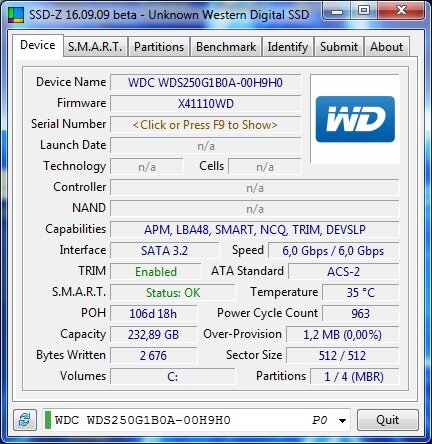
Task: Reveal serial number via 'Click or Press F9 to Show'
Action: click(205, 125)
